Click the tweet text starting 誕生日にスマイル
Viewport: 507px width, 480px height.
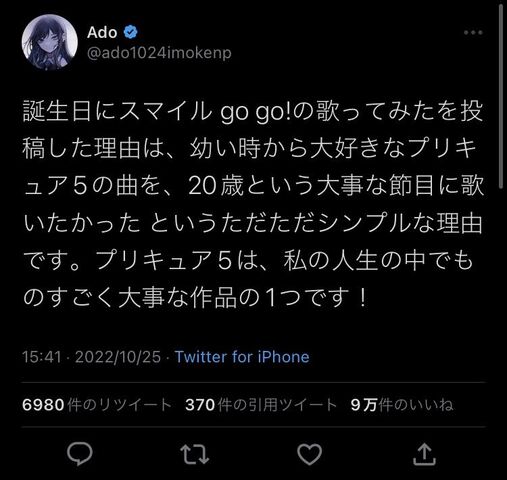click(253, 204)
